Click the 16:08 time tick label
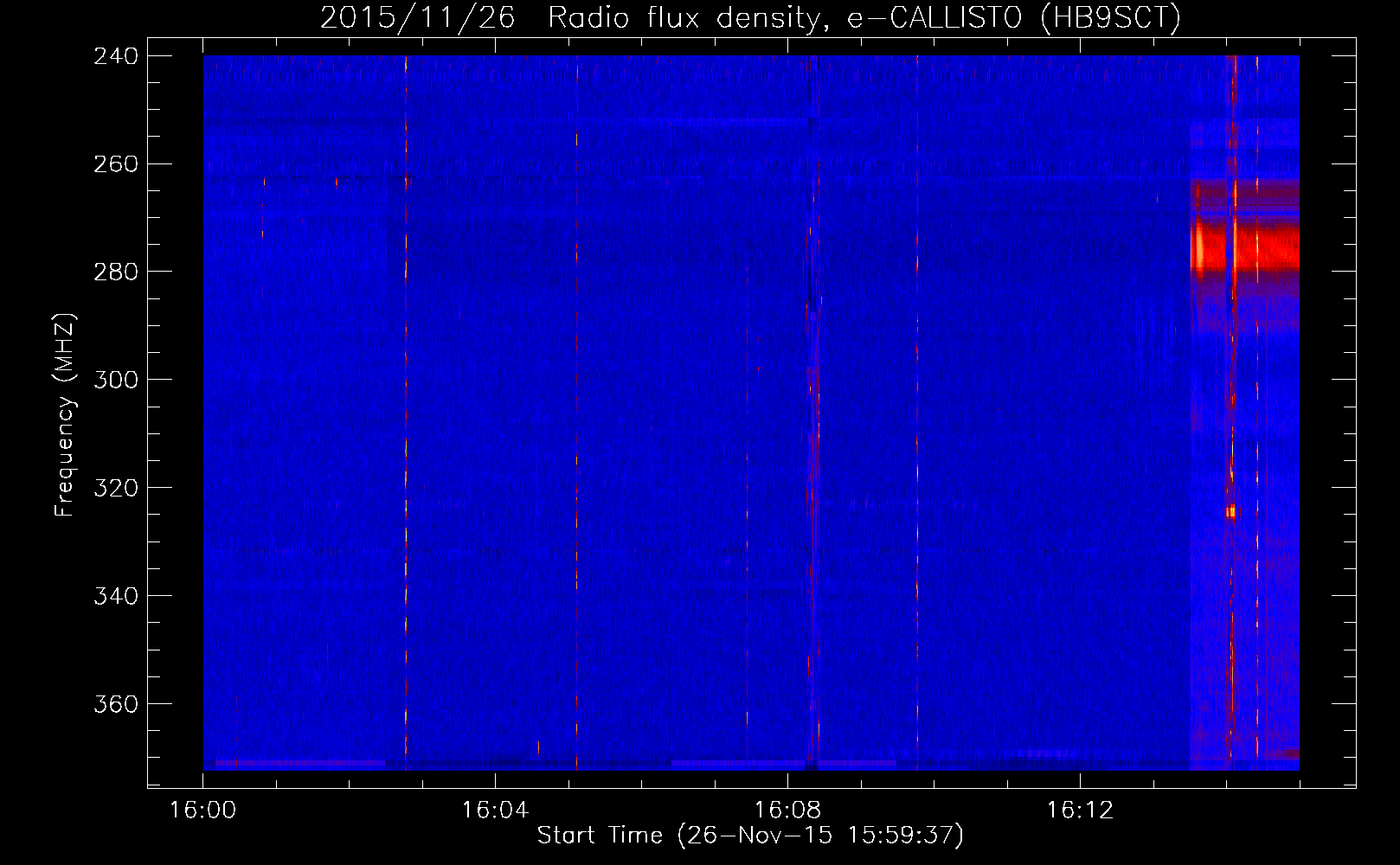 787,811
